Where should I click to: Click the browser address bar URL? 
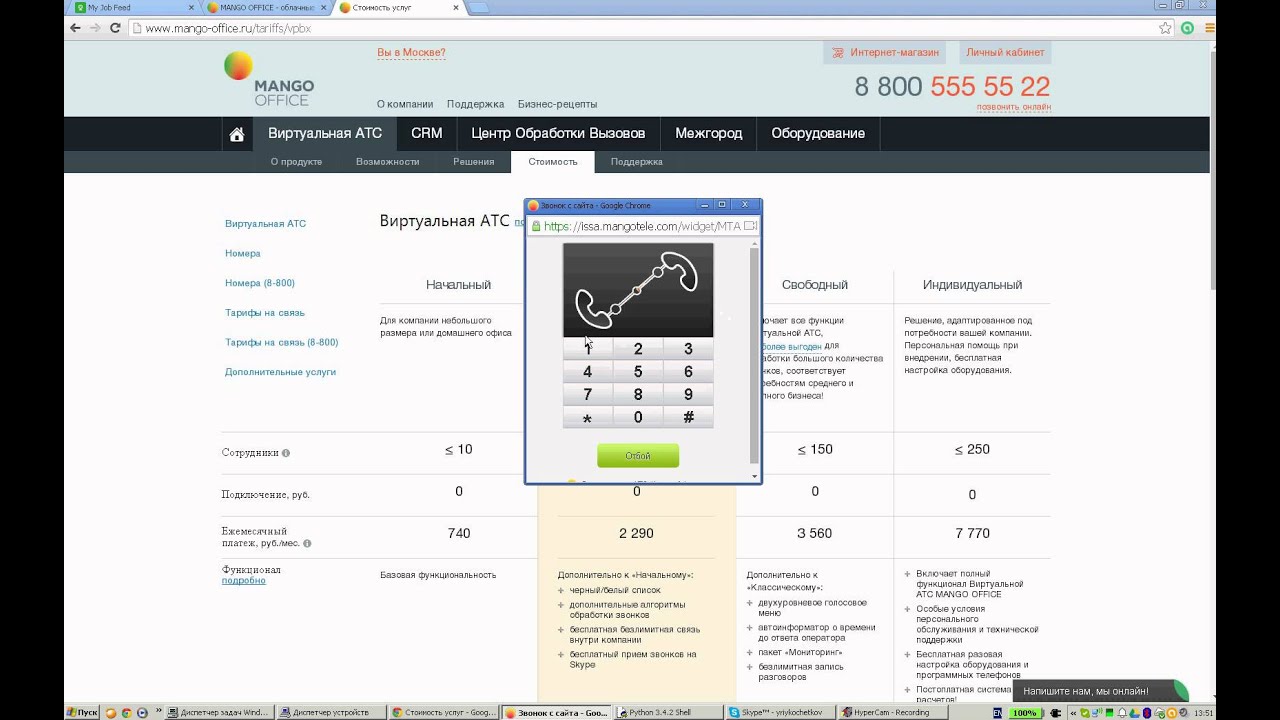229,29
